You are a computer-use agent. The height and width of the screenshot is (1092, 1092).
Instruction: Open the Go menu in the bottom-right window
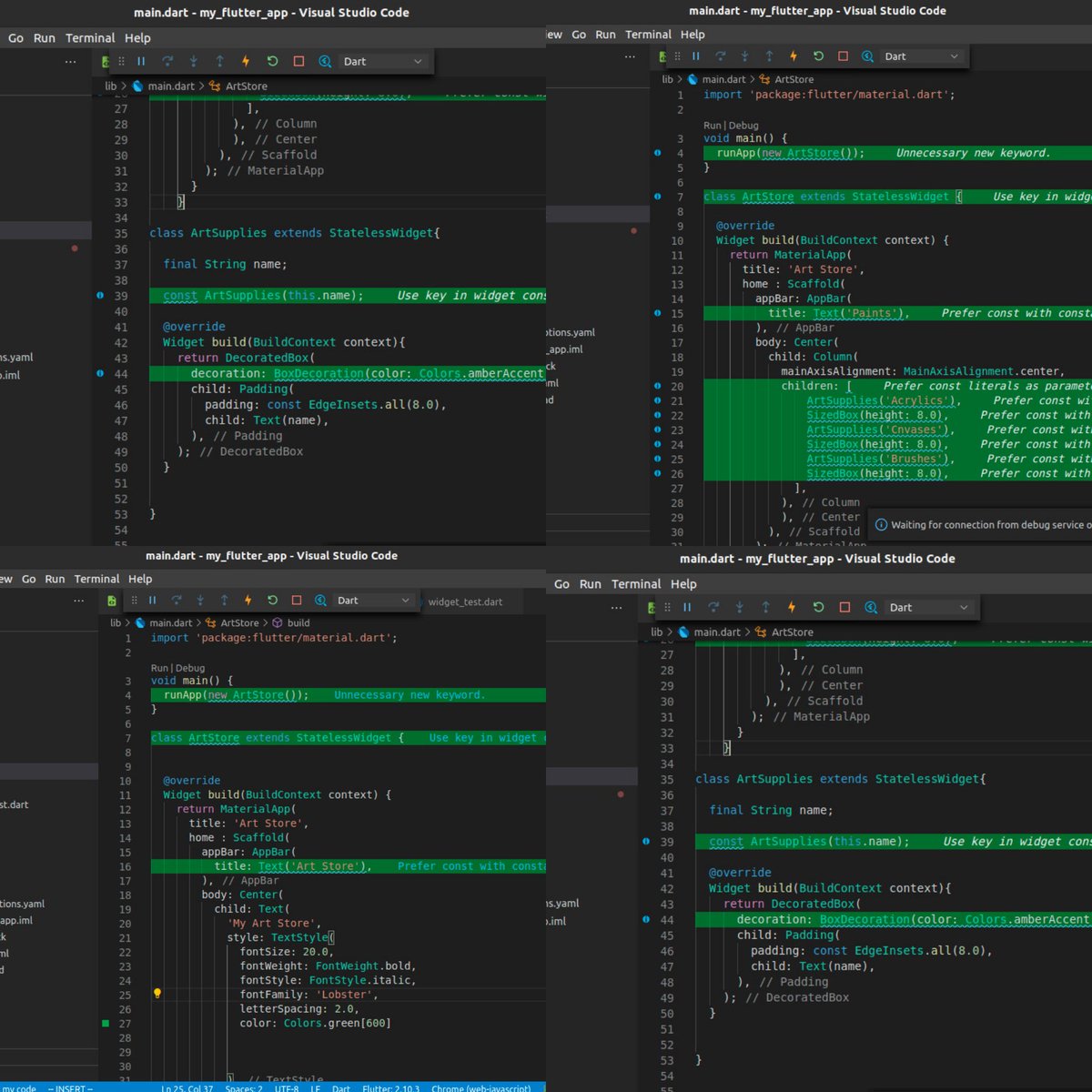coord(562,584)
